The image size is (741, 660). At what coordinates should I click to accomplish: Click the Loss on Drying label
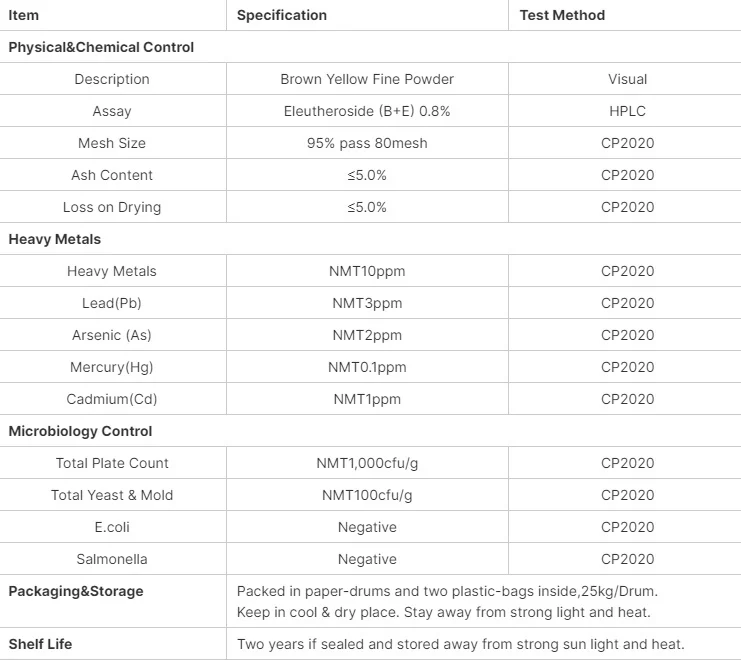[112, 207]
